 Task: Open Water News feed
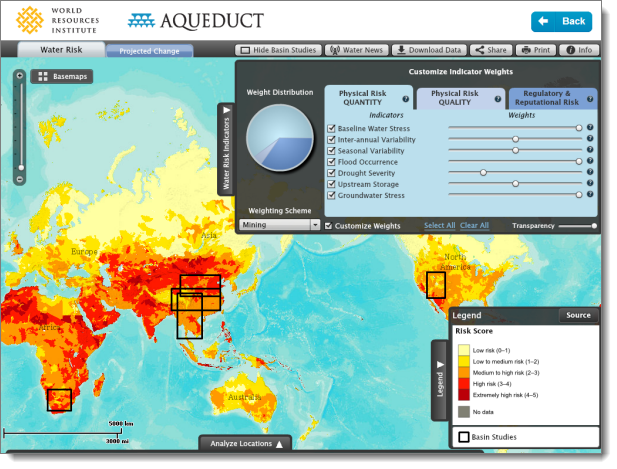point(357,50)
